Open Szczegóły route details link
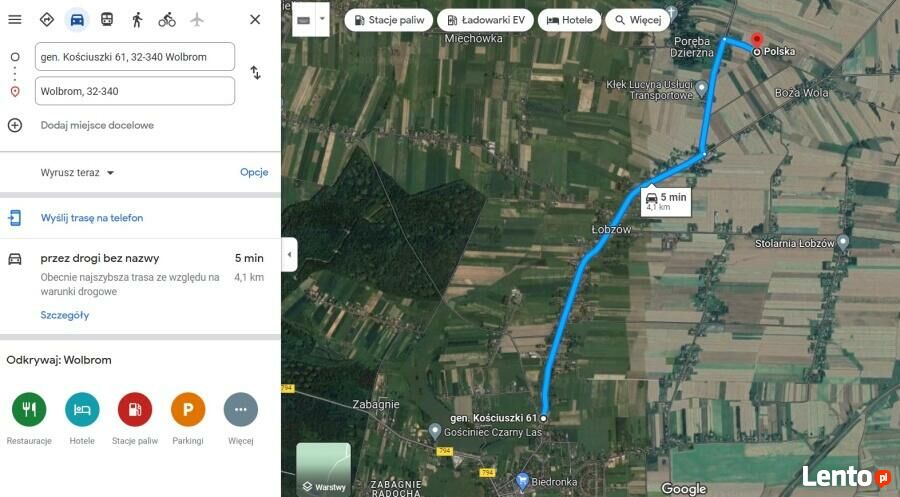The image size is (900, 497). click(x=65, y=315)
